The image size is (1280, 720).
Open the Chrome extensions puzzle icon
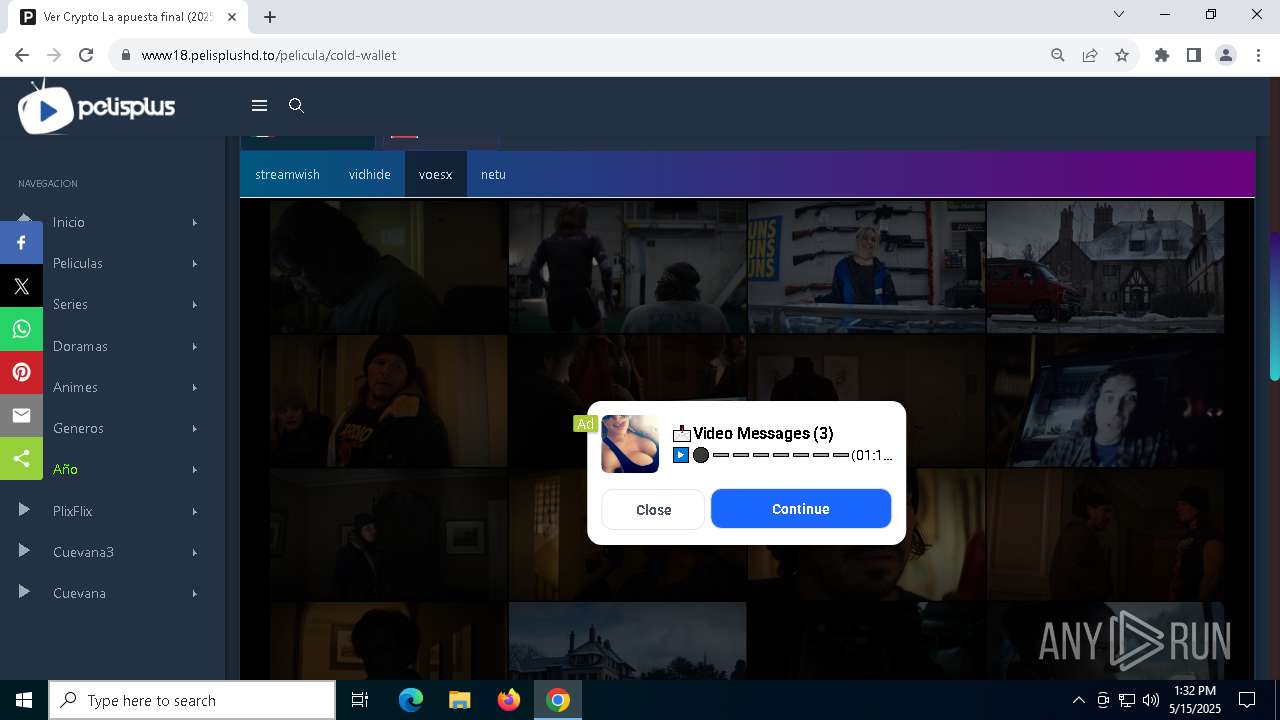1162,55
